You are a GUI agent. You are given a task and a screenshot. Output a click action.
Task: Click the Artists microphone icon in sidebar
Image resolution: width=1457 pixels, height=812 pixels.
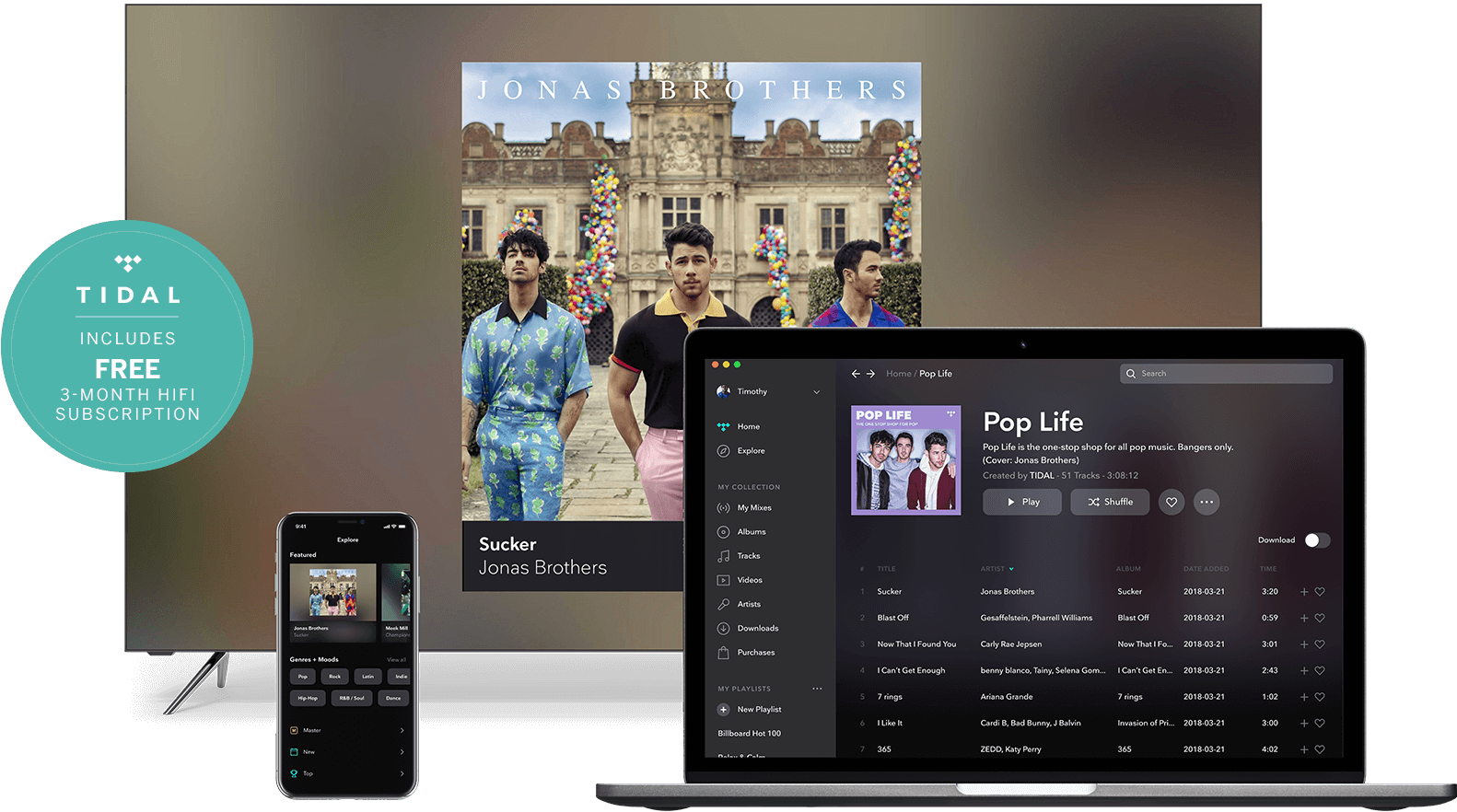pyautogui.click(x=723, y=605)
